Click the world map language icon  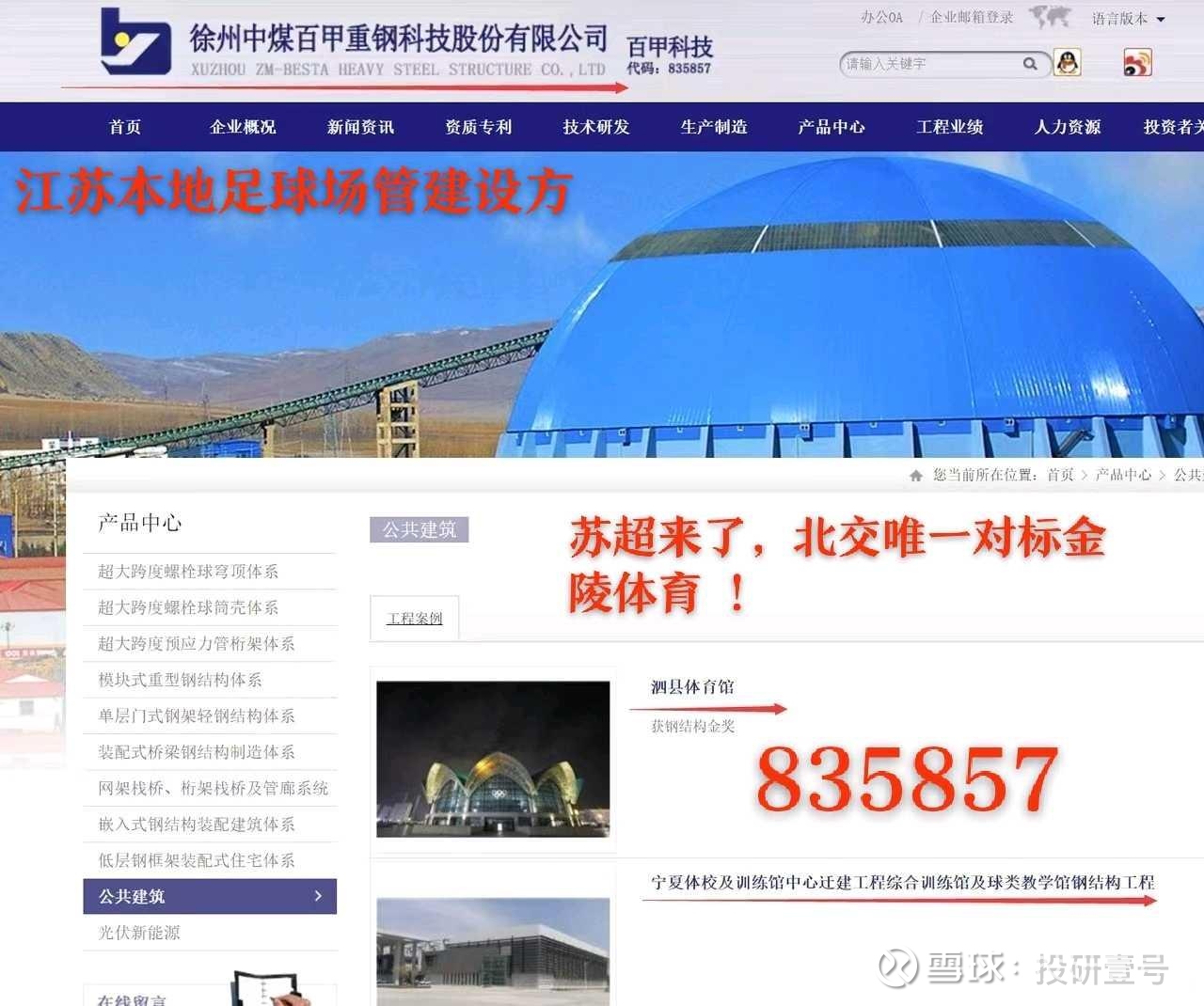[x=1050, y=17]
